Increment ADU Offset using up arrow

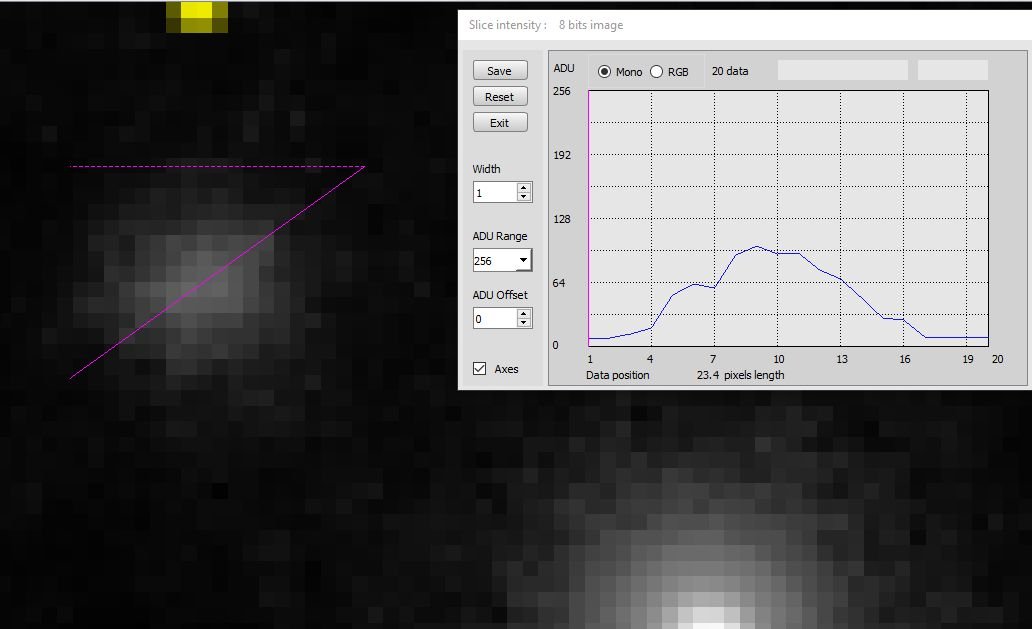(x=524, y=313)
